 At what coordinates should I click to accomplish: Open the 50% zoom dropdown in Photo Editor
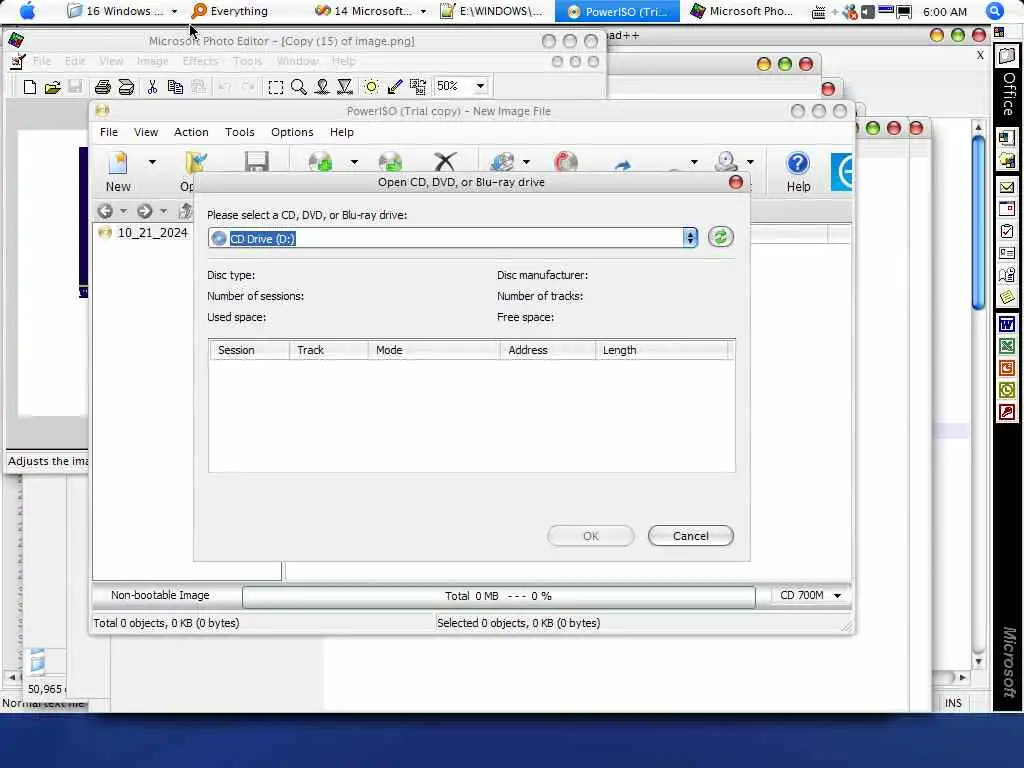pos(480,86)
